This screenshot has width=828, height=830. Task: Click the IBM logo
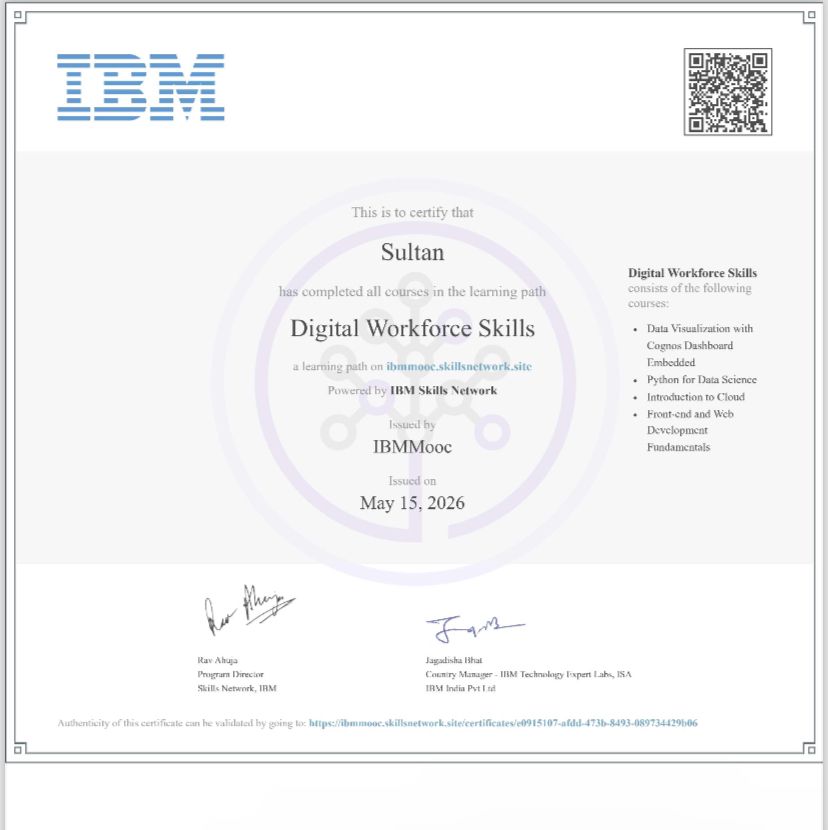pos(141,87)
